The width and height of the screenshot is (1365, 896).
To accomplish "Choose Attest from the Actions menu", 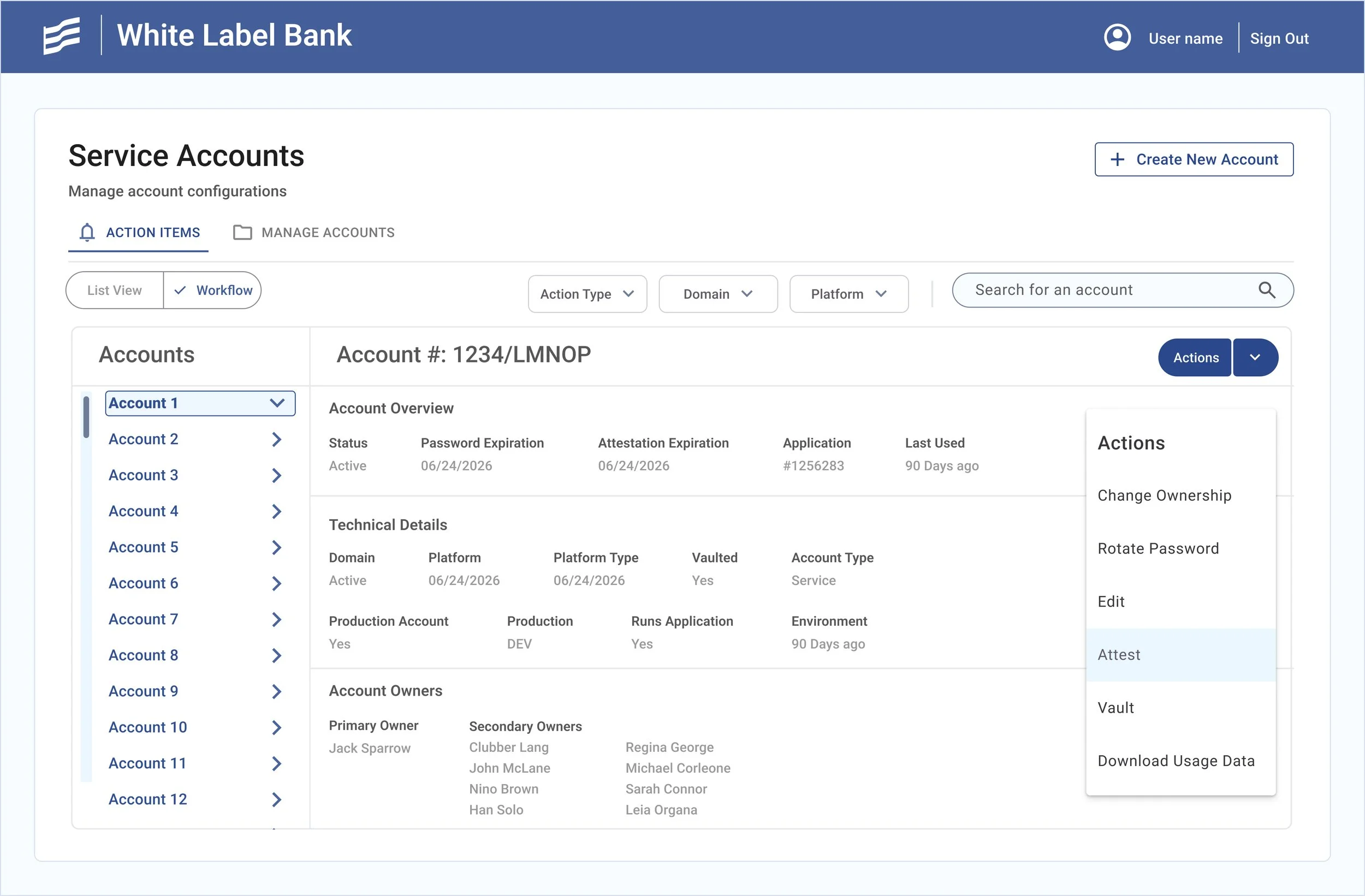I will tap(1118, 655).
